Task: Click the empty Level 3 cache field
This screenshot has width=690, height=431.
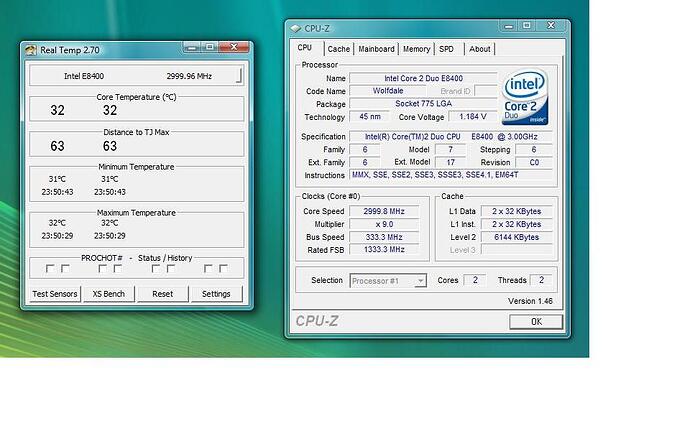Action: coord(517,250)
